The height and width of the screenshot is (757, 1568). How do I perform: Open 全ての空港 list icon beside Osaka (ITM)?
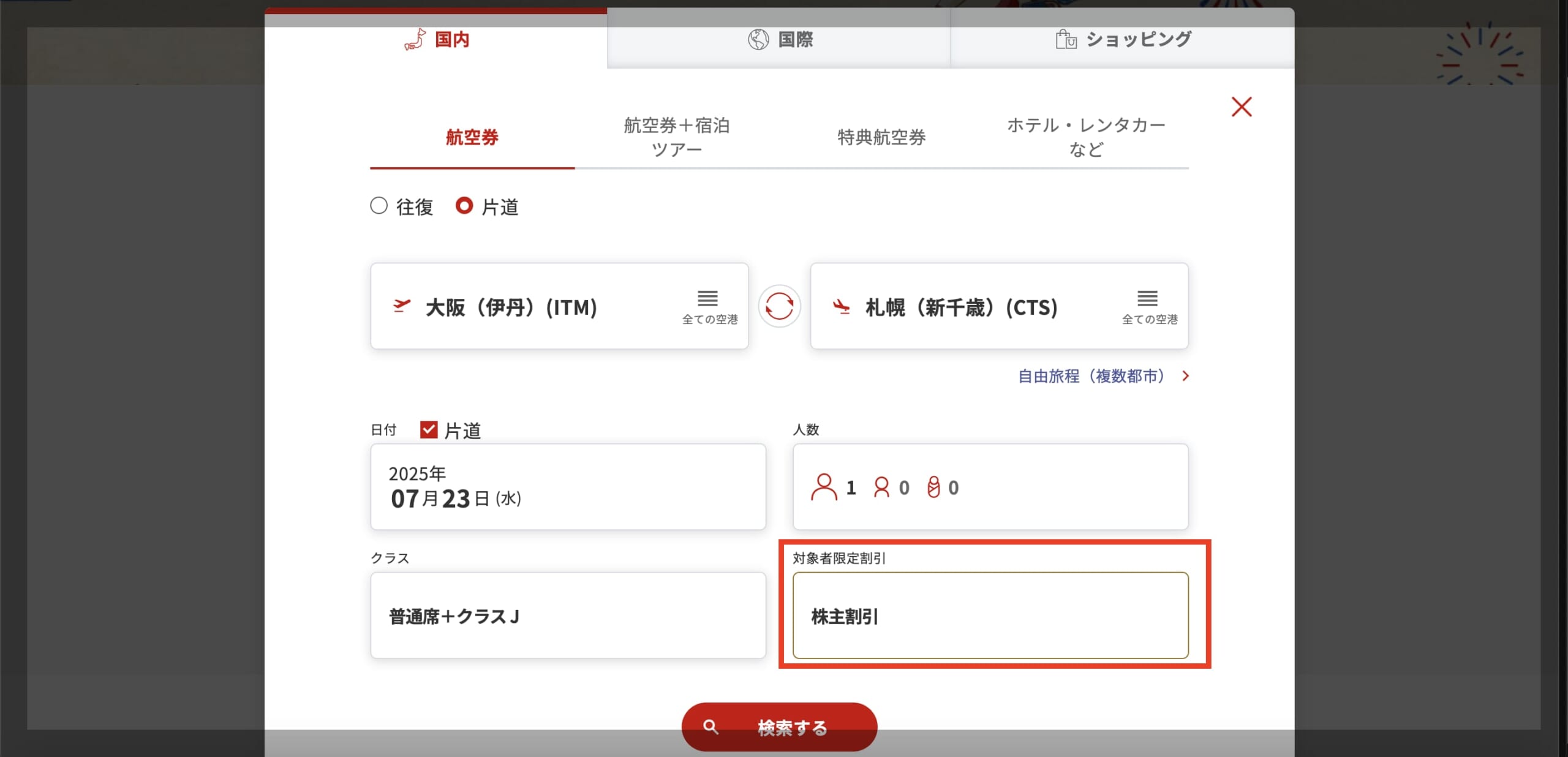[x=707, y=298]
